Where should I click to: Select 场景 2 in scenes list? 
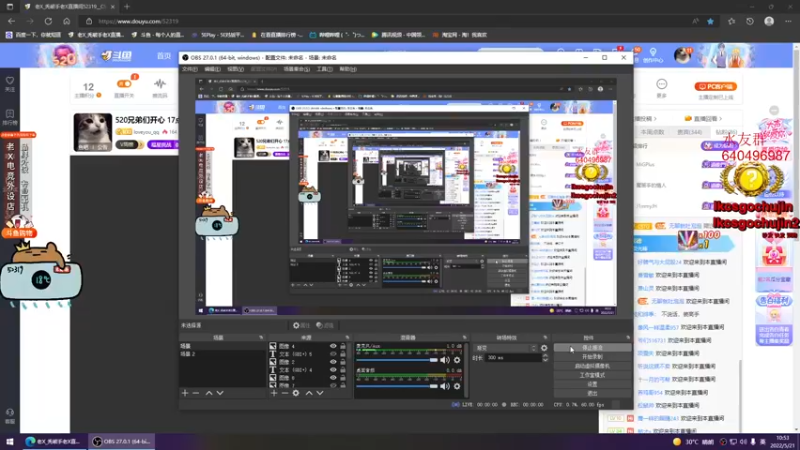222,354
